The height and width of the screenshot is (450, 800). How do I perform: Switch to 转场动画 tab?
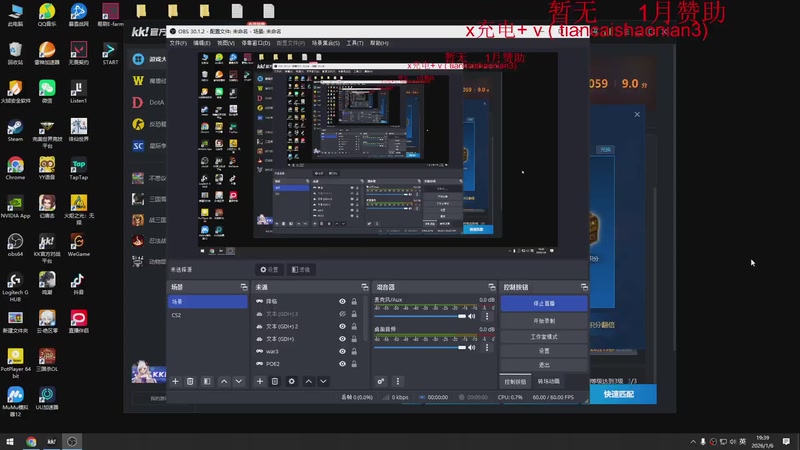(548, 382)
